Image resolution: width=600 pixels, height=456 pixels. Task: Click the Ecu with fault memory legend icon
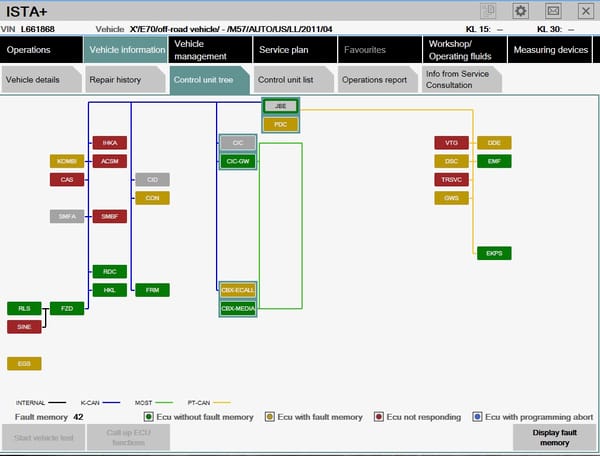click(270, 417)
